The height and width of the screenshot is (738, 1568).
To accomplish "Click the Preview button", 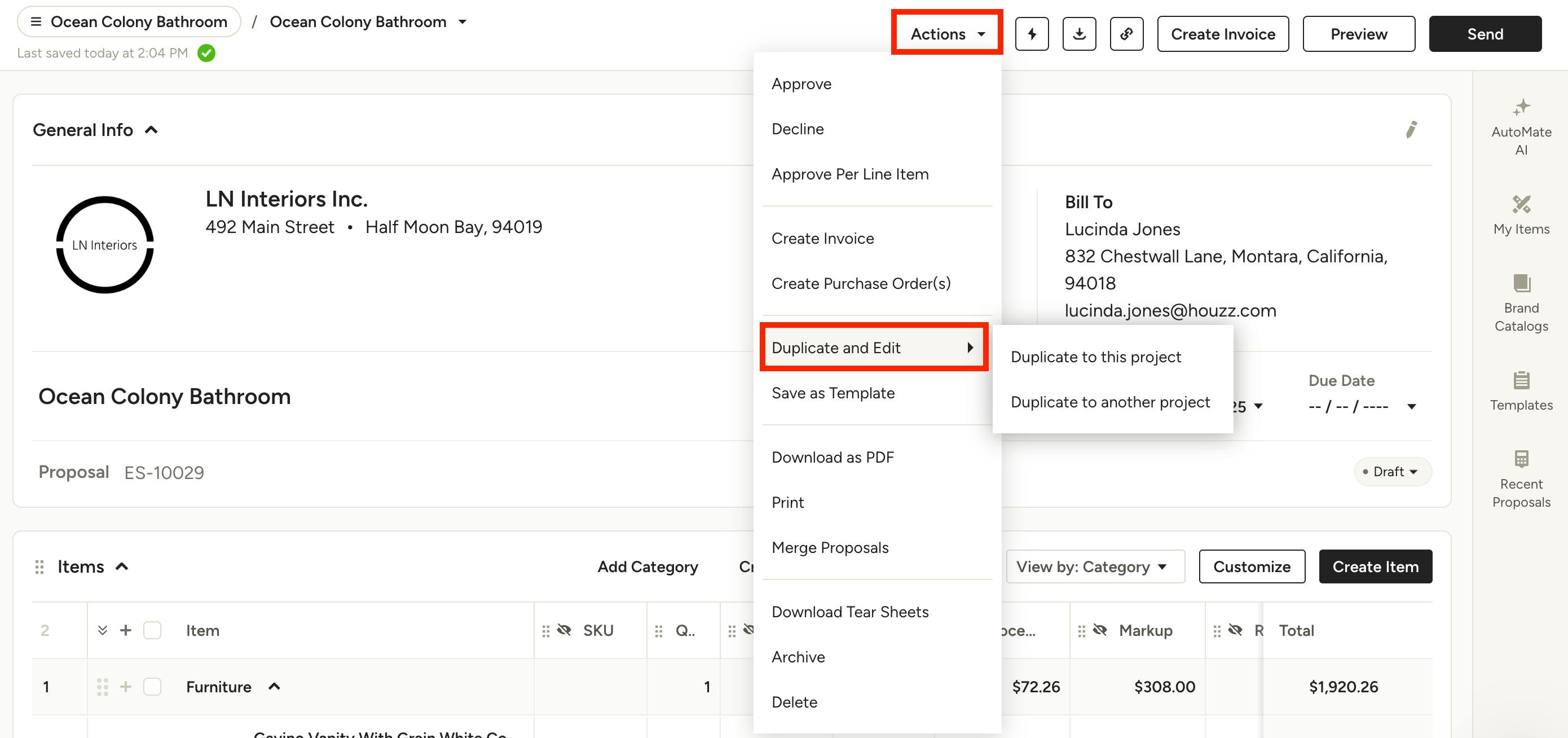I will (x=1358, y=34).
